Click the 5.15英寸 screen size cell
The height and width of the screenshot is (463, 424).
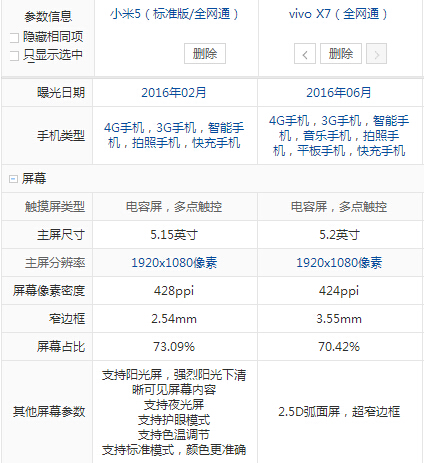[x=174, y=235]
